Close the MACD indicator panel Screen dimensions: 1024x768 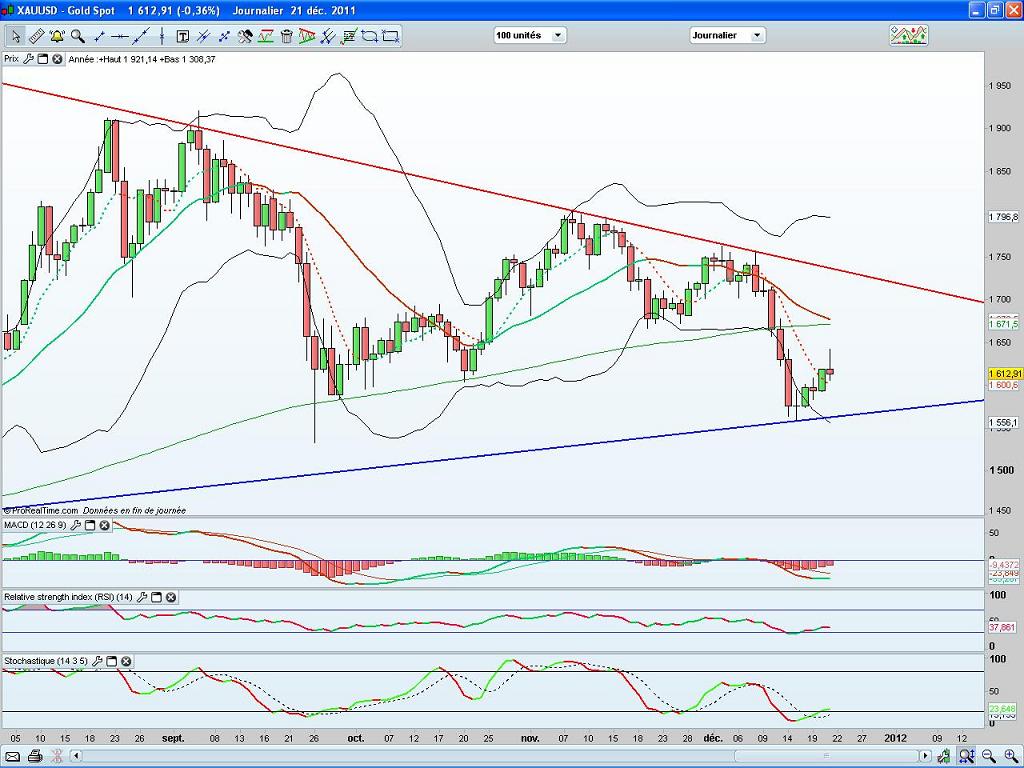(104, 525)
